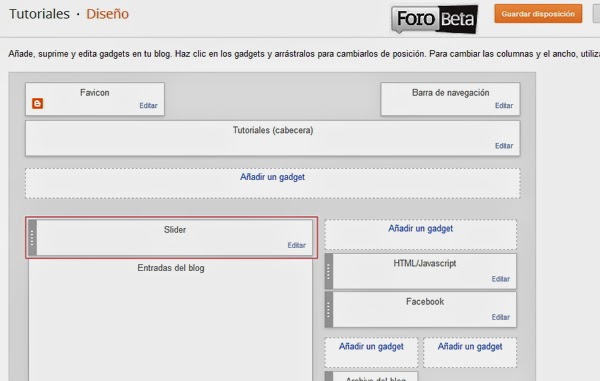Add a gadget in left sidebar column below Facebook
600x381 pixels.
pos(371,347)
